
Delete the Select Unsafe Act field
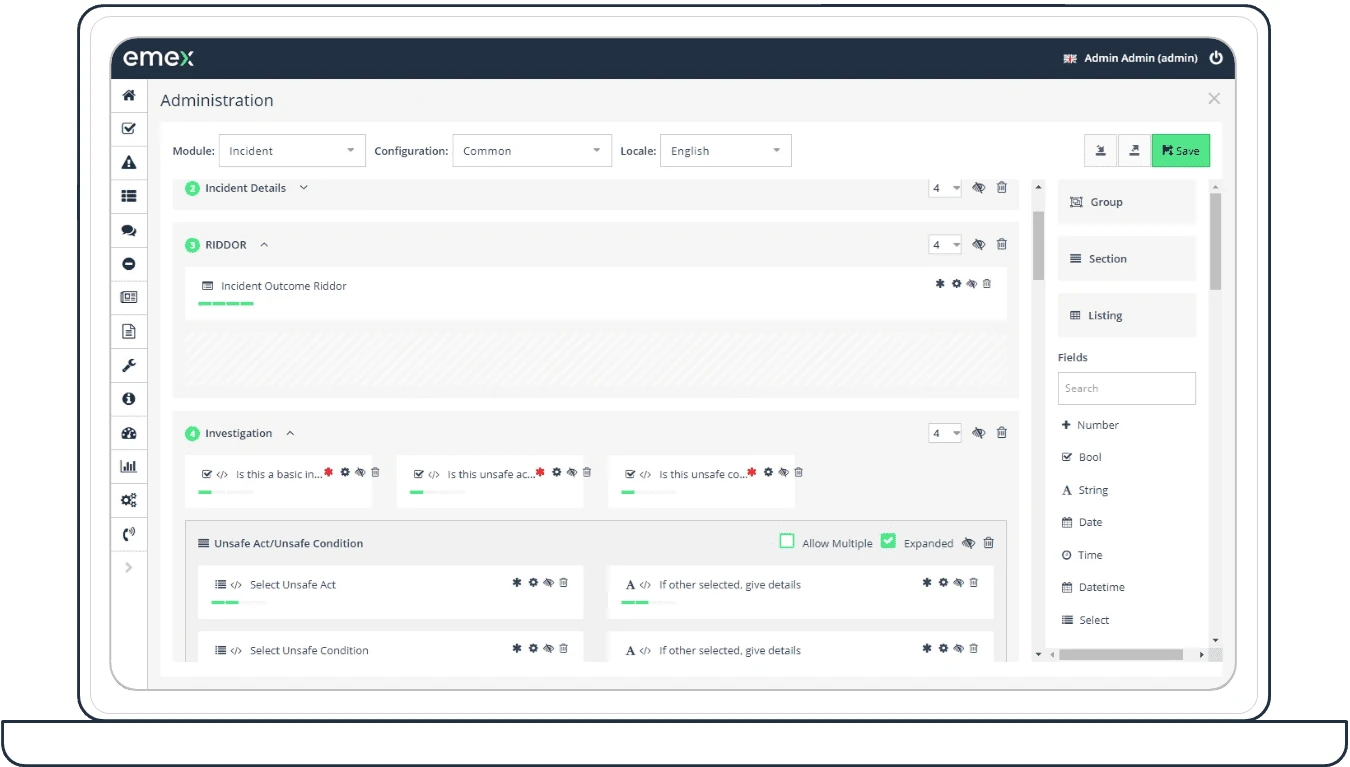tap(564, 582)
